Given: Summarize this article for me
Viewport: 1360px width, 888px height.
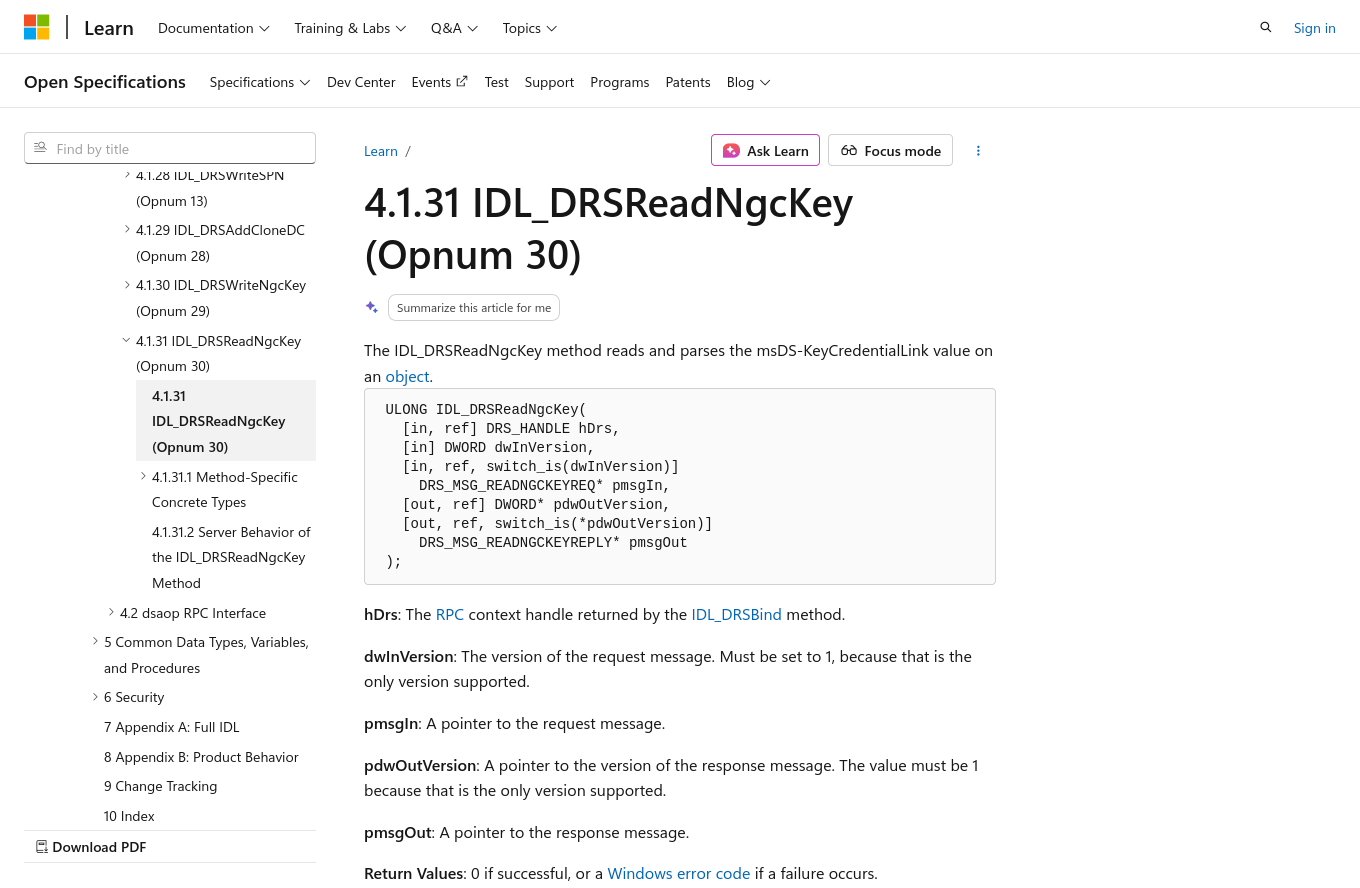Looking at the screenshot, I should 473,308.
